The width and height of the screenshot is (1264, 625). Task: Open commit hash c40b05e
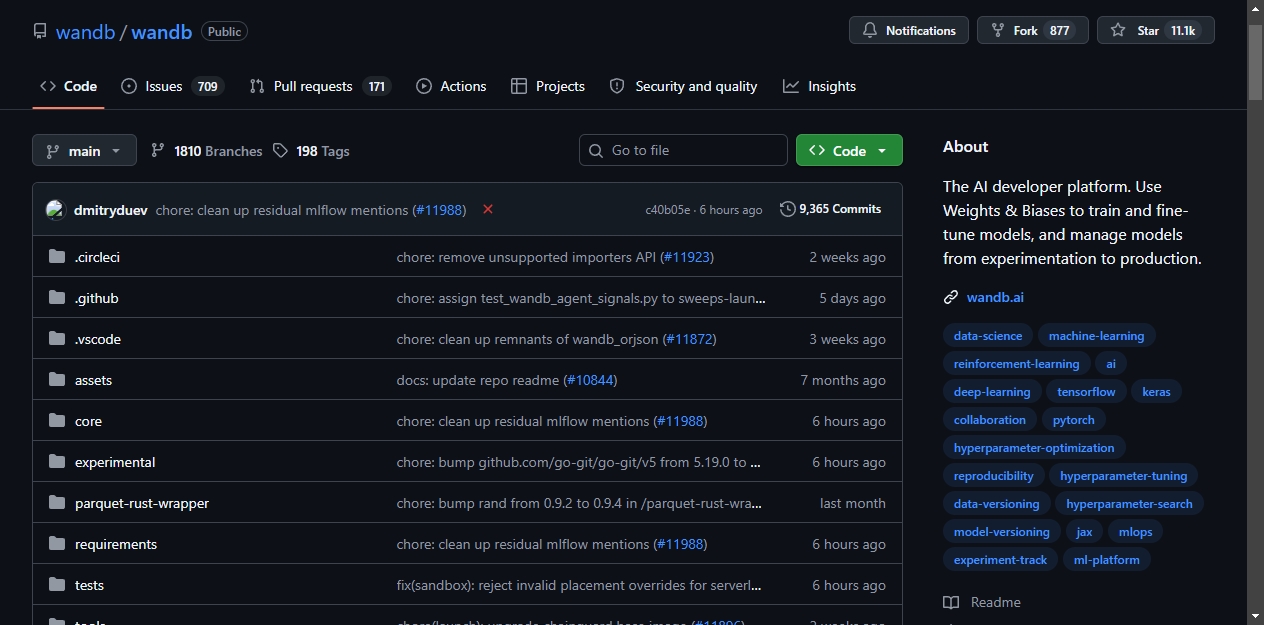coord(668,210)
